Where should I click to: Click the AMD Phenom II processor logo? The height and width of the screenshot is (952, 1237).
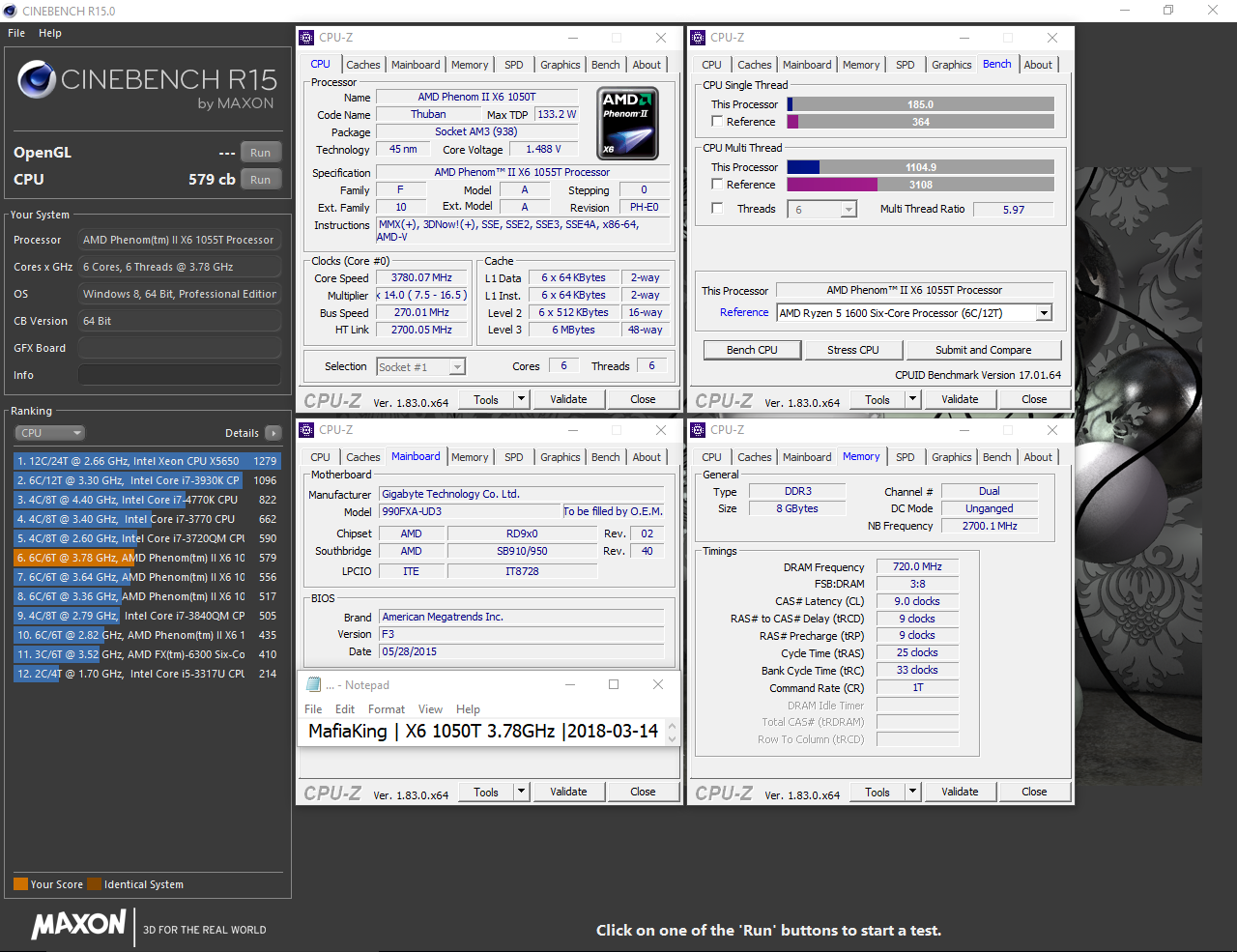coord(628,124)
